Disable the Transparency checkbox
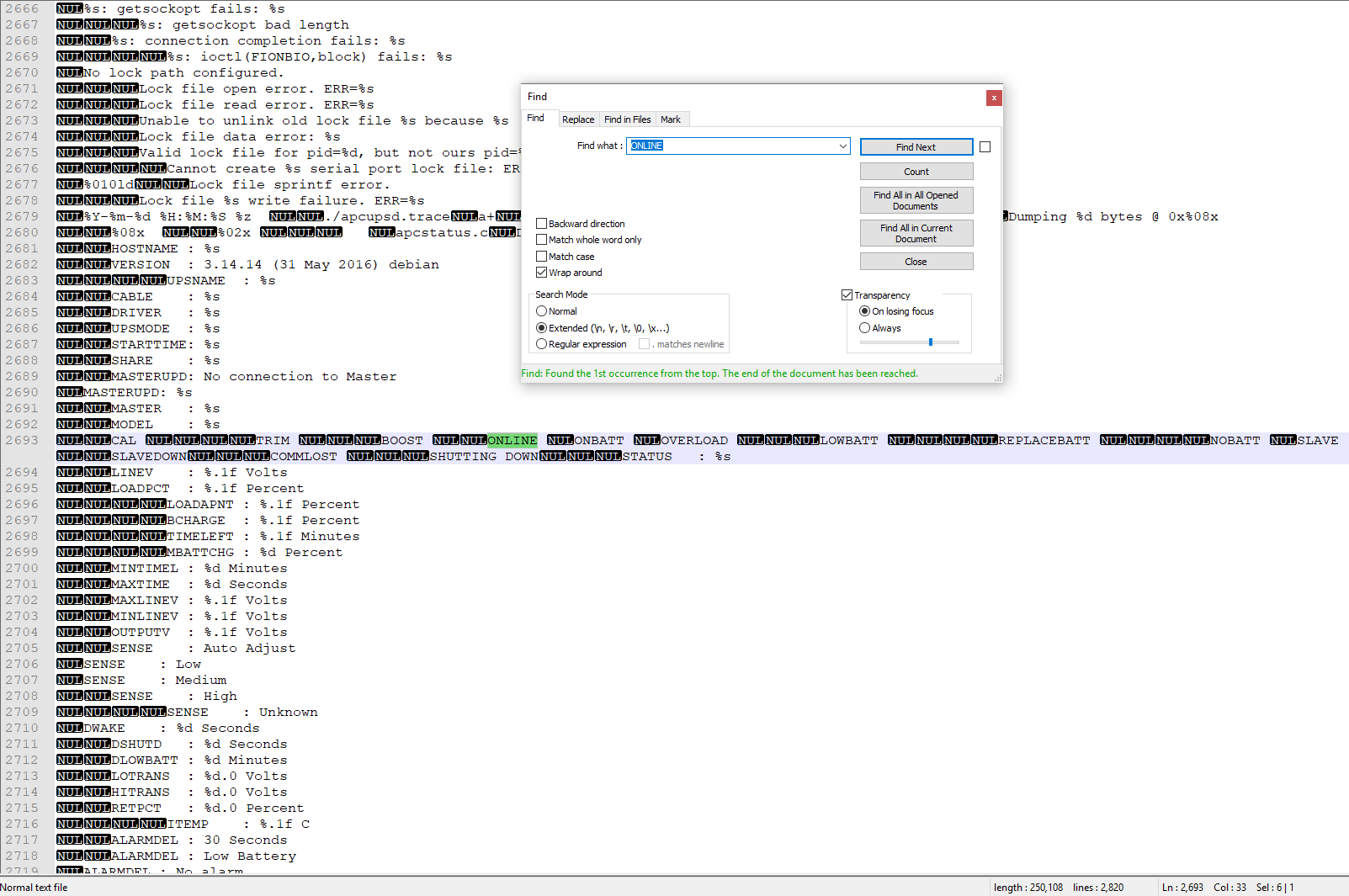The width and height of the screenshot is (1349, 896). click(847, 295)
